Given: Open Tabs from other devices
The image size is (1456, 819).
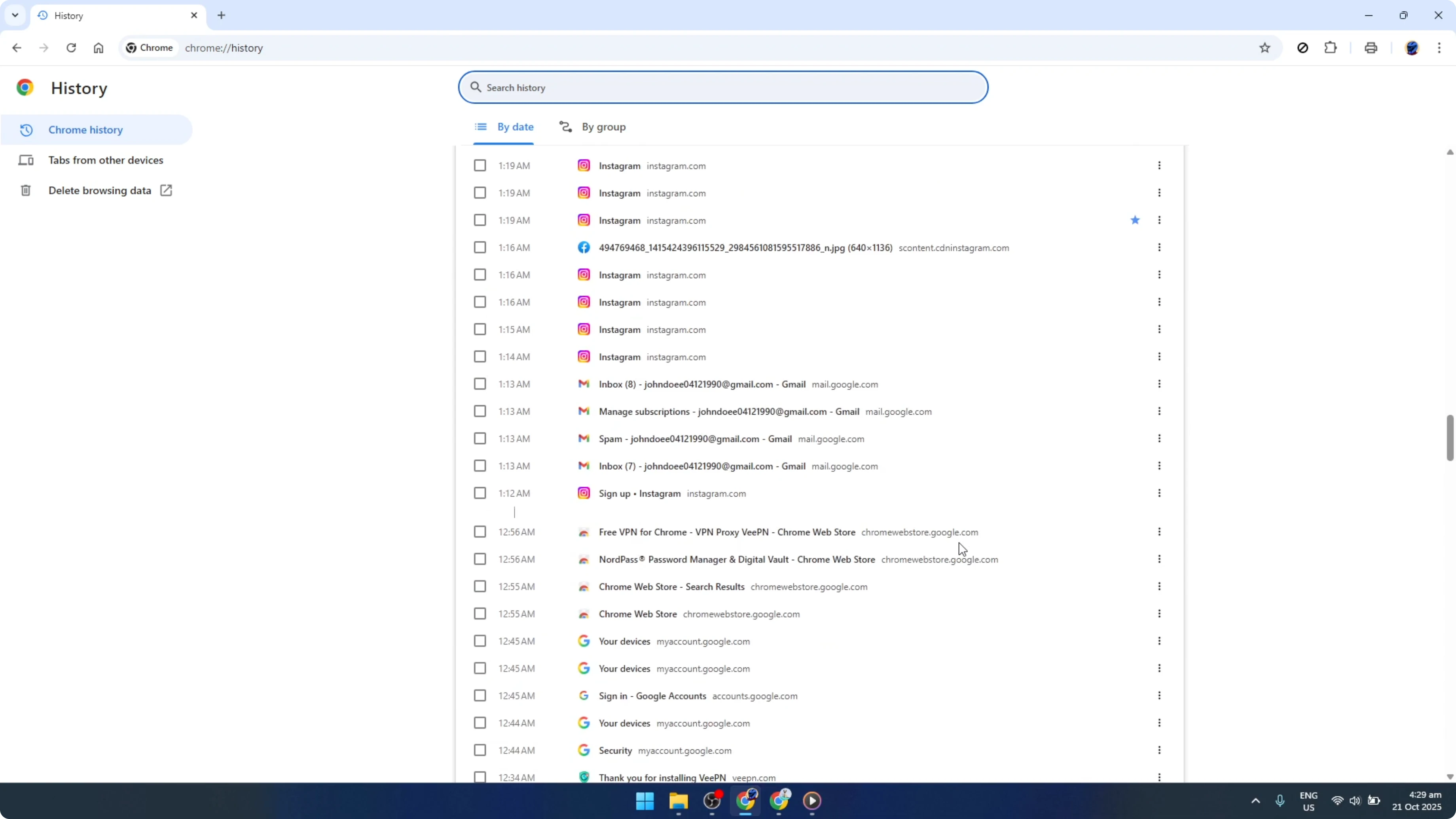Looking at the screenshot, I should (97, 160).
